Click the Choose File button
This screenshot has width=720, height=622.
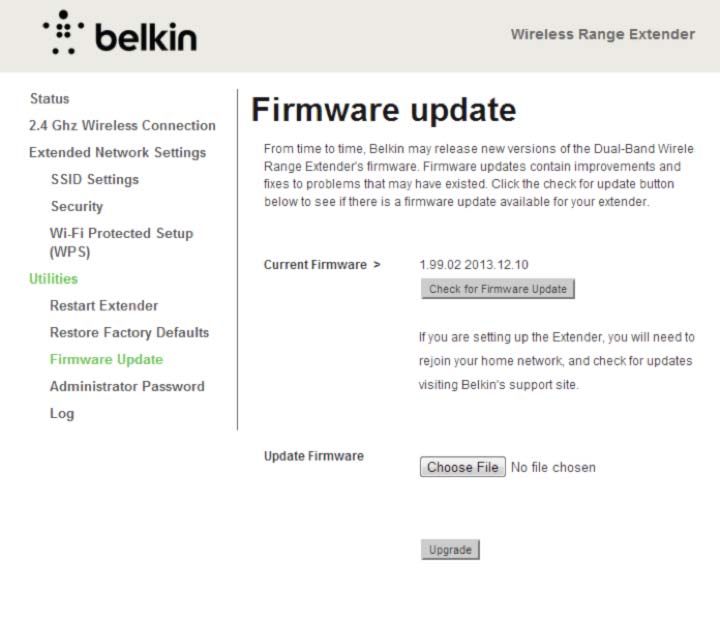coord(463,467)
